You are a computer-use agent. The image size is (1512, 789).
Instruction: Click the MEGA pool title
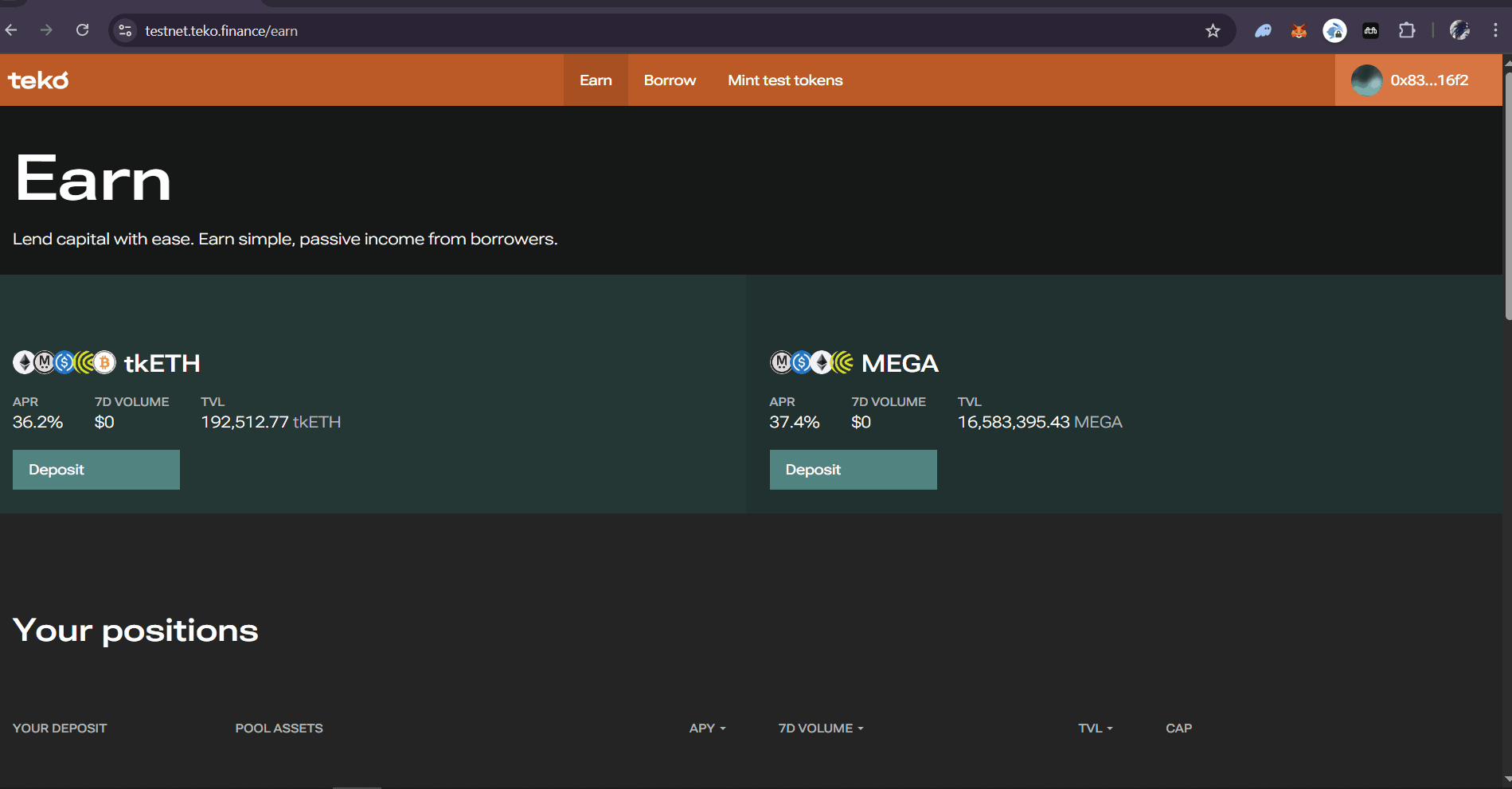pyautogui.click(x=900, y=363)
